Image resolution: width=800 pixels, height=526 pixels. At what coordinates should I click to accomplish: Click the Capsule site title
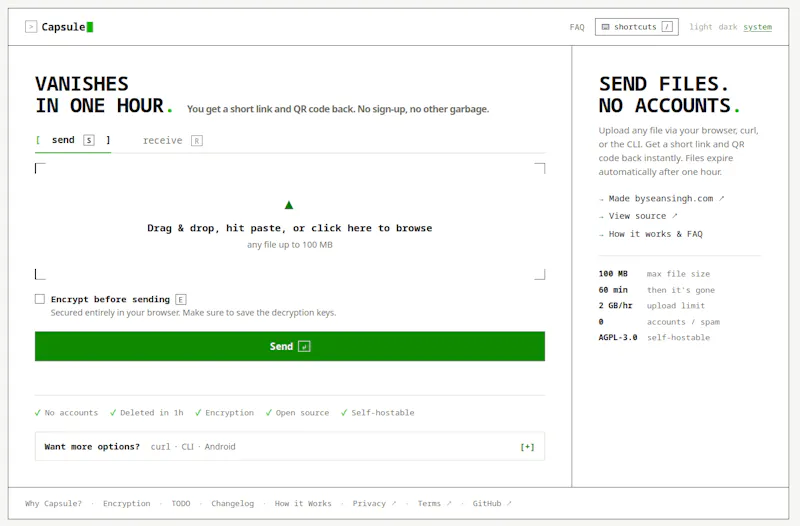(x=63, y=27)
